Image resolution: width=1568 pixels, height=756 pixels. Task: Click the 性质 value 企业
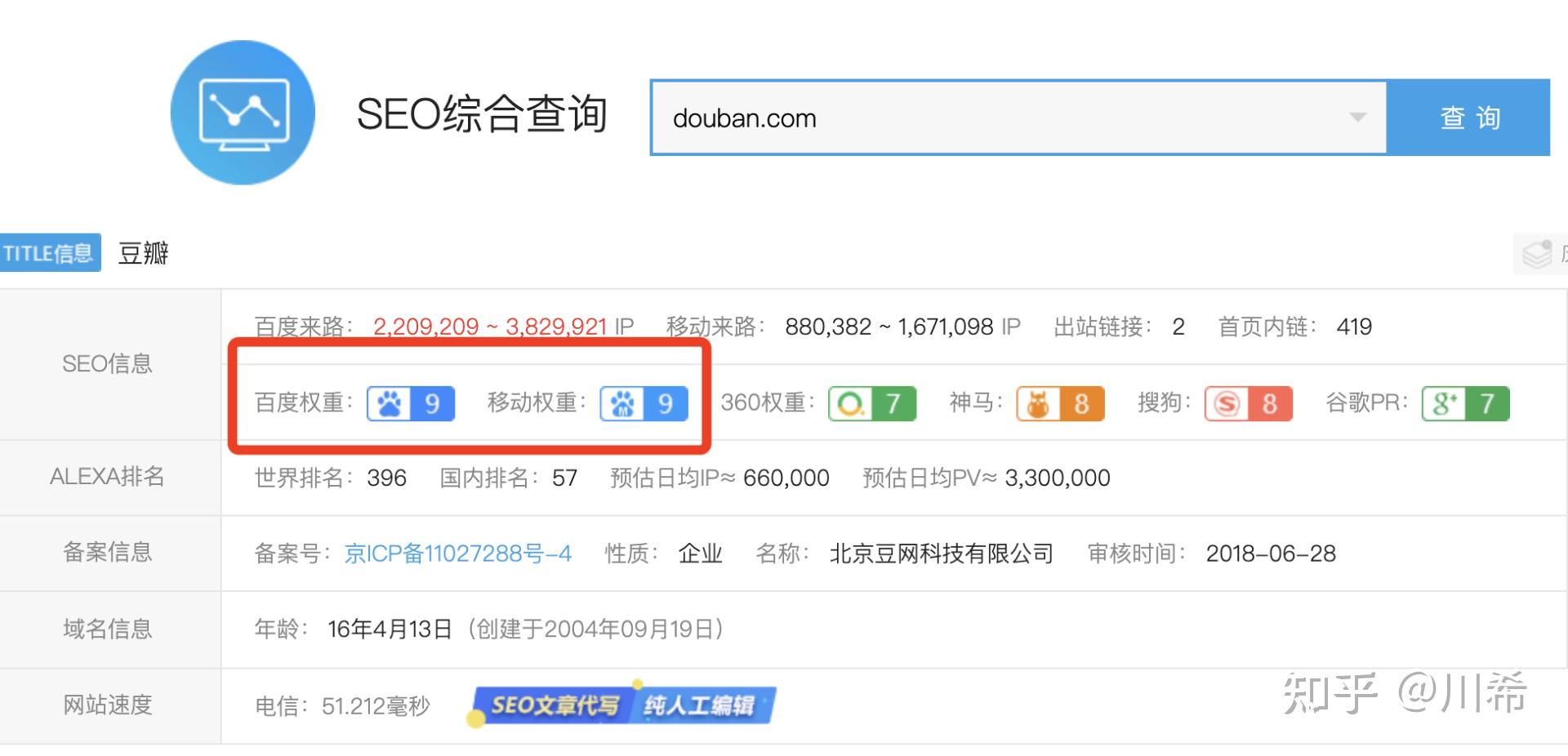click(x=700, y=554)
